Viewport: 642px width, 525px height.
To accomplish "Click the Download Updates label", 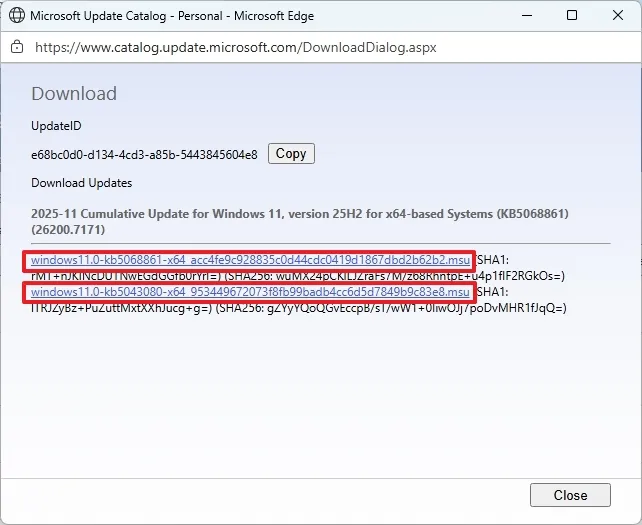I will (x=81, y=183).
